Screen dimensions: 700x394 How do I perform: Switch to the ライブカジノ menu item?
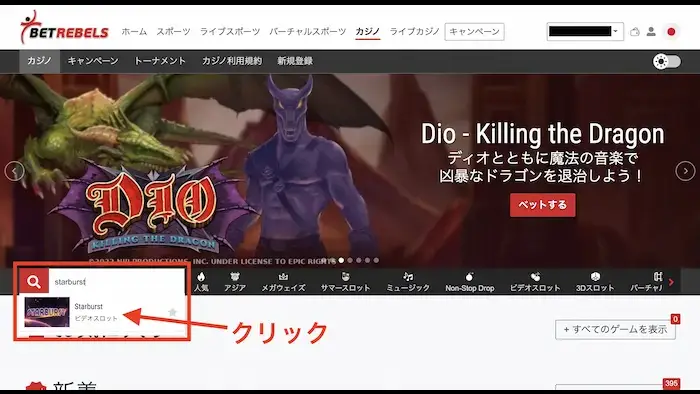pos(415,32)
